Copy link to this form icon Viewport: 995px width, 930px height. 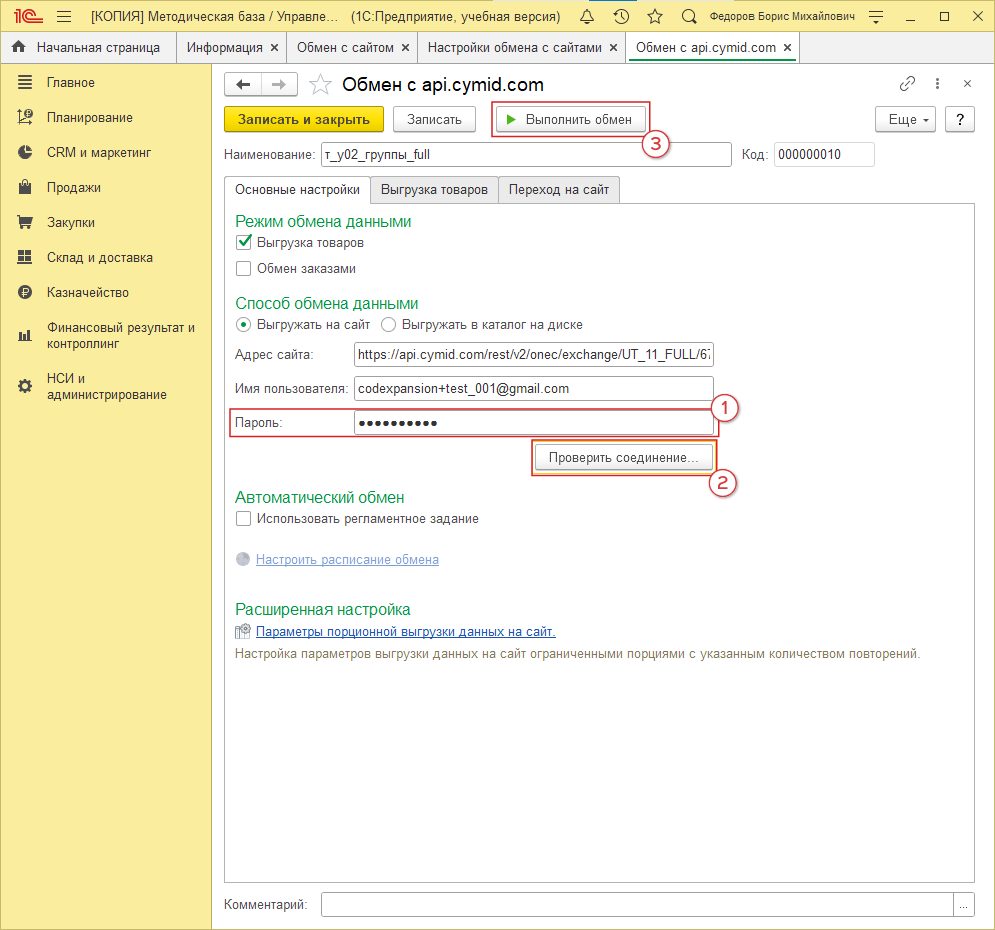[x=908, y=84]
